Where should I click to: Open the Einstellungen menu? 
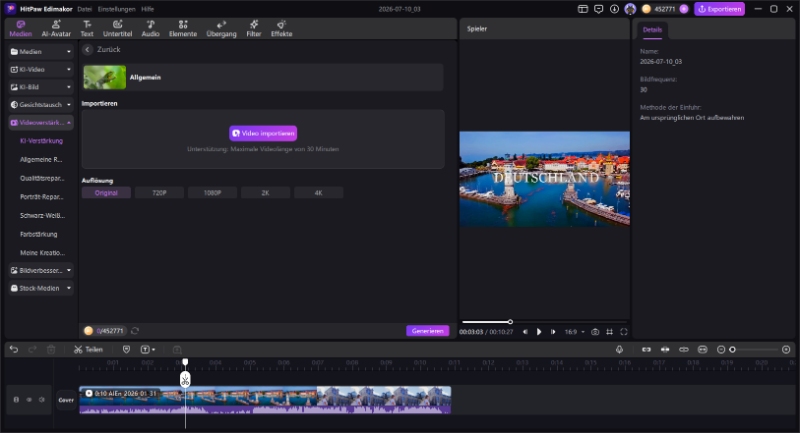click(x=117, y=9)
